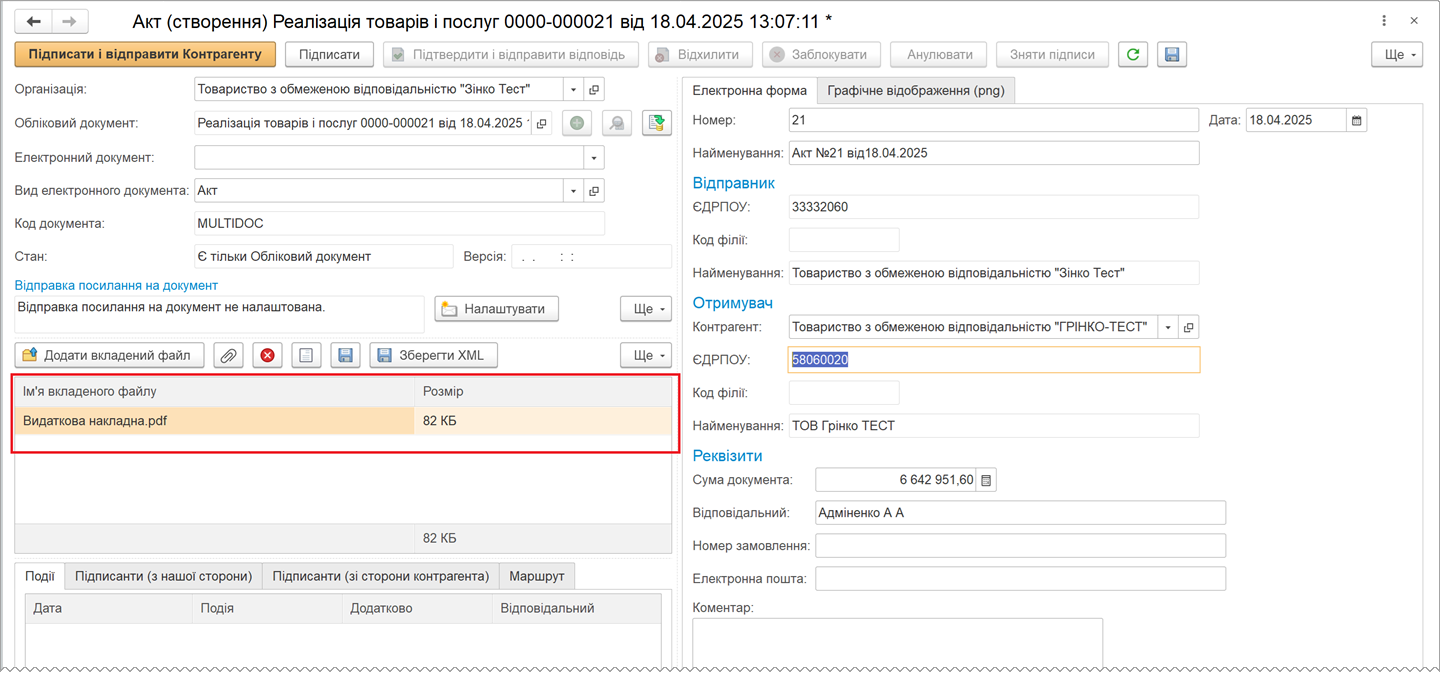Open the Вид електронного документа record
The image size is (1440, 674).
coord(594,190)
